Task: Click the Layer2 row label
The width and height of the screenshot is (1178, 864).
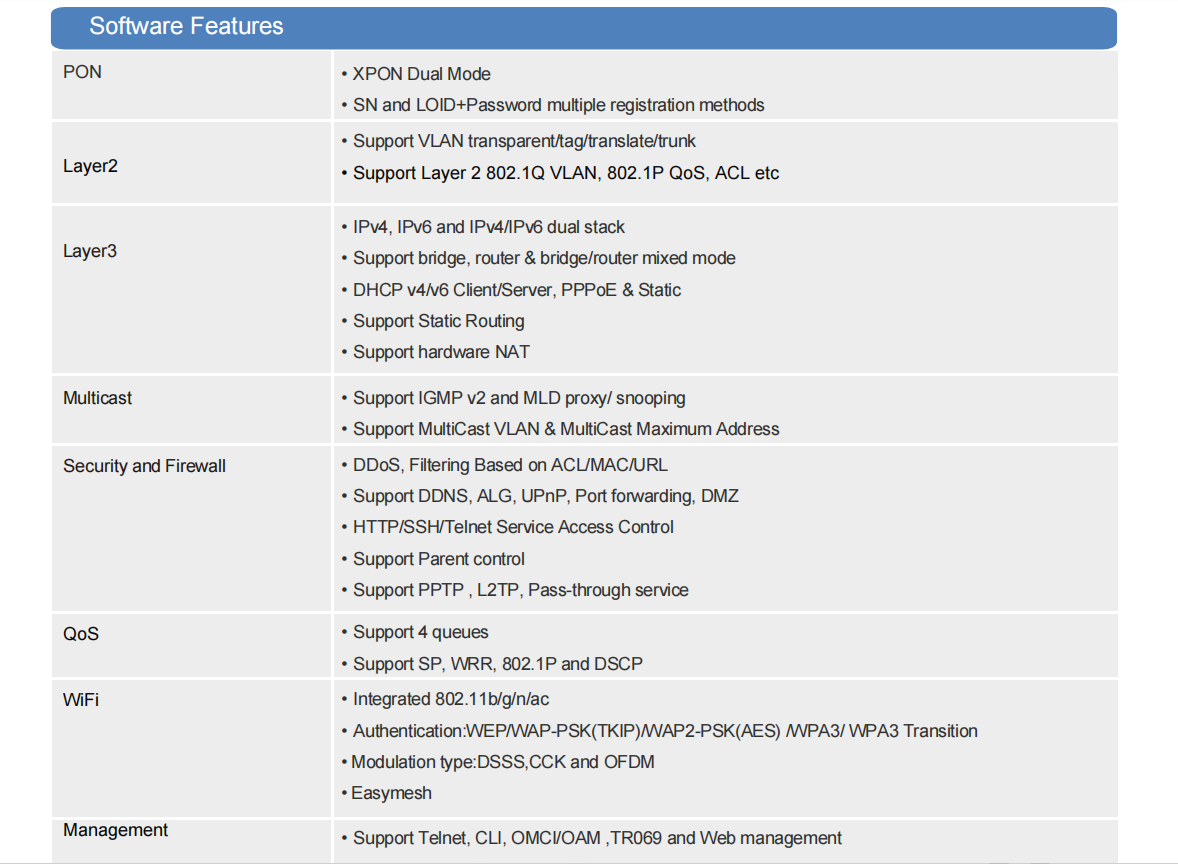Action: (90, 166)
